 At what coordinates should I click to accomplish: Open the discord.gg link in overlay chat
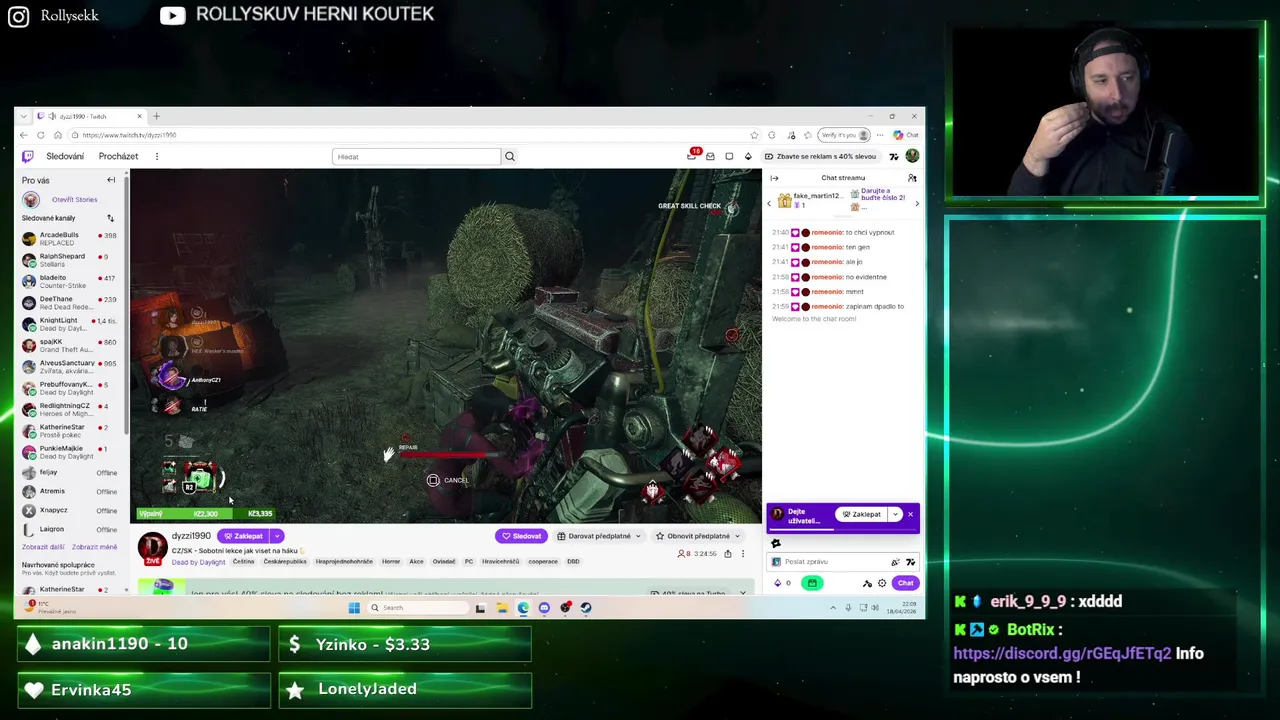tap(1062, 653)
